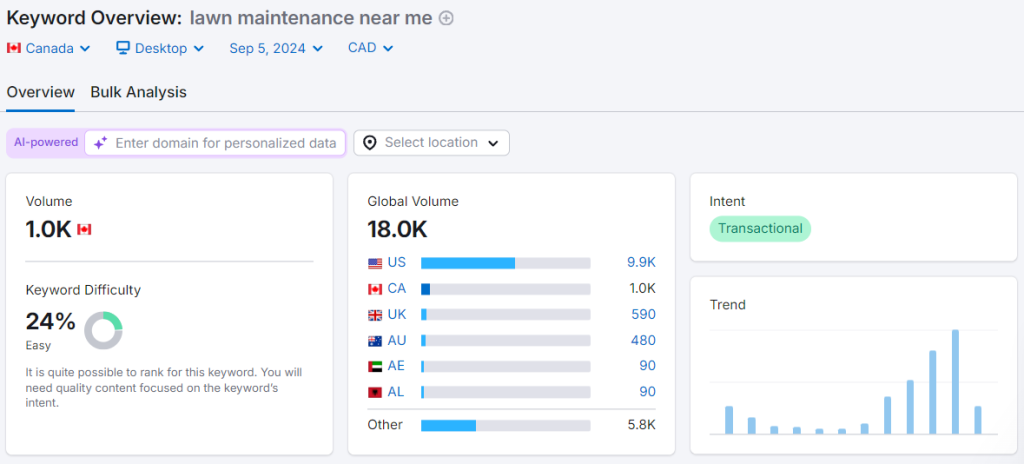Click the Canada flag in Global Volume list
This screenshot has height=464, width=1024.
[x=375, y=290]
